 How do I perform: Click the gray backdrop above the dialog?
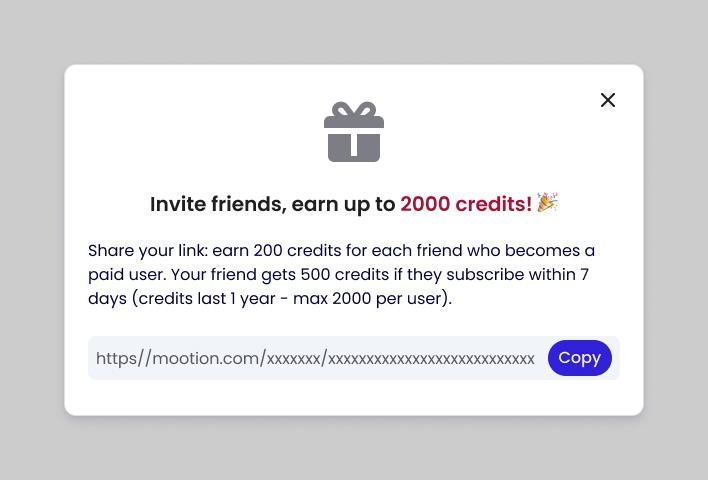(354, 32)
